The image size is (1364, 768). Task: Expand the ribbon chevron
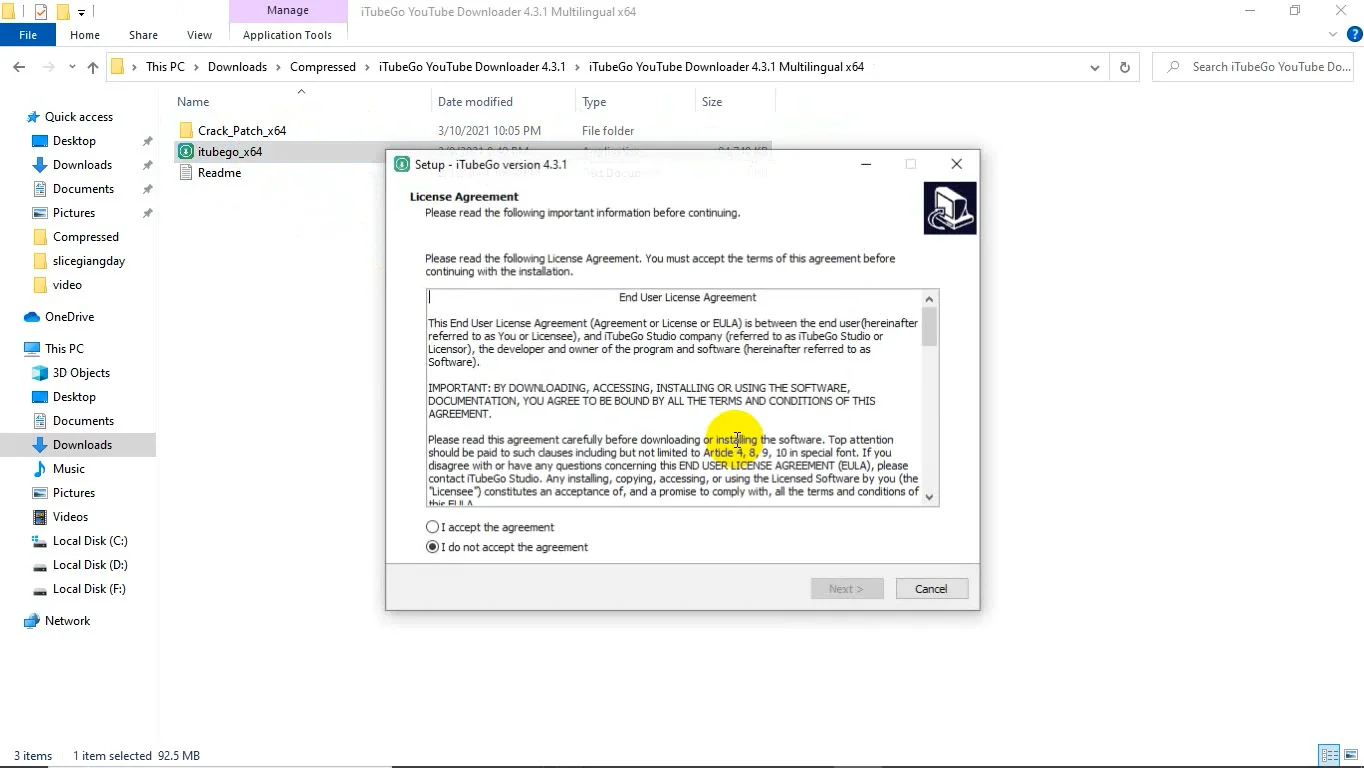1333,35
